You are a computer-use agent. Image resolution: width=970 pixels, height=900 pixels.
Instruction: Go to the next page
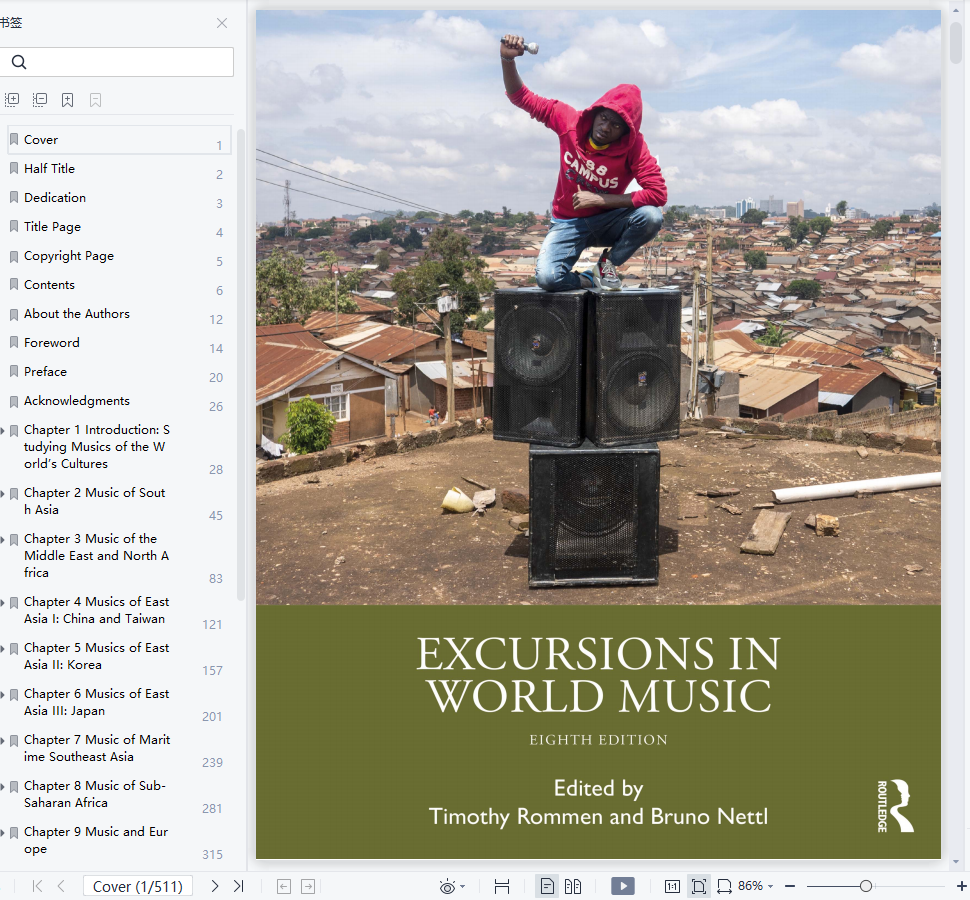(214, 886)
